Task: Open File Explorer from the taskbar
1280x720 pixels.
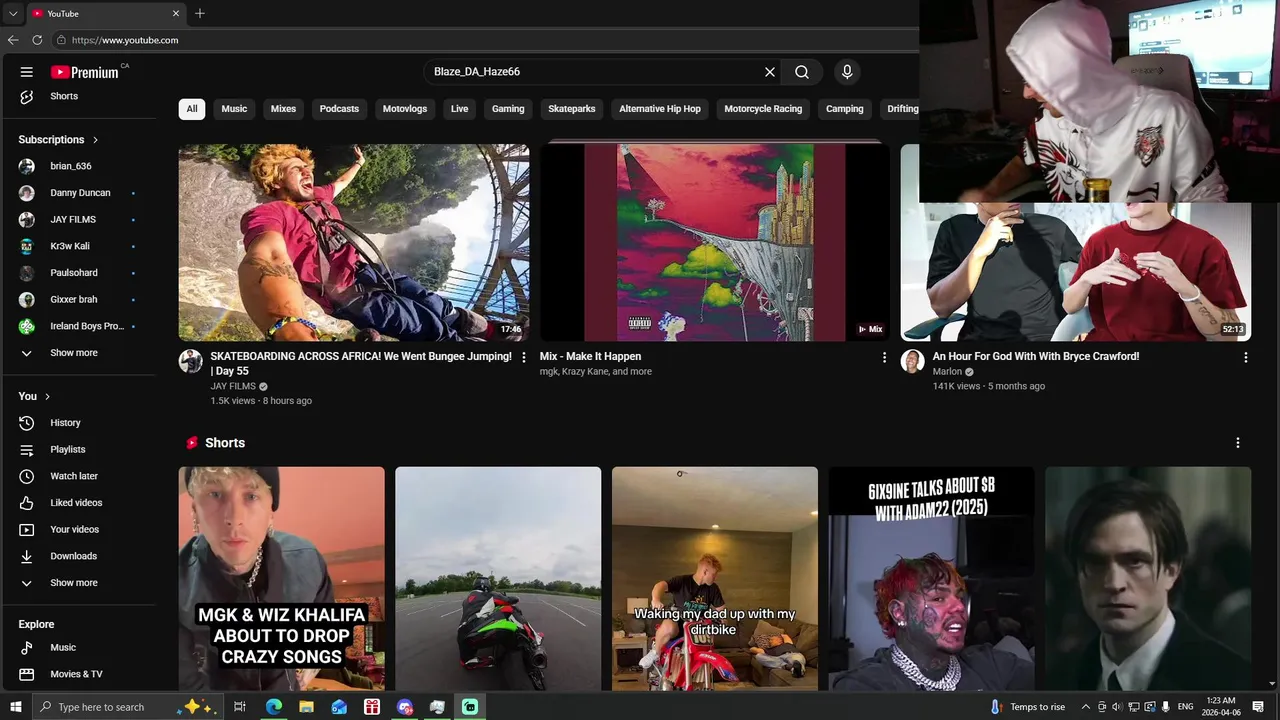Action: point(306,707)
